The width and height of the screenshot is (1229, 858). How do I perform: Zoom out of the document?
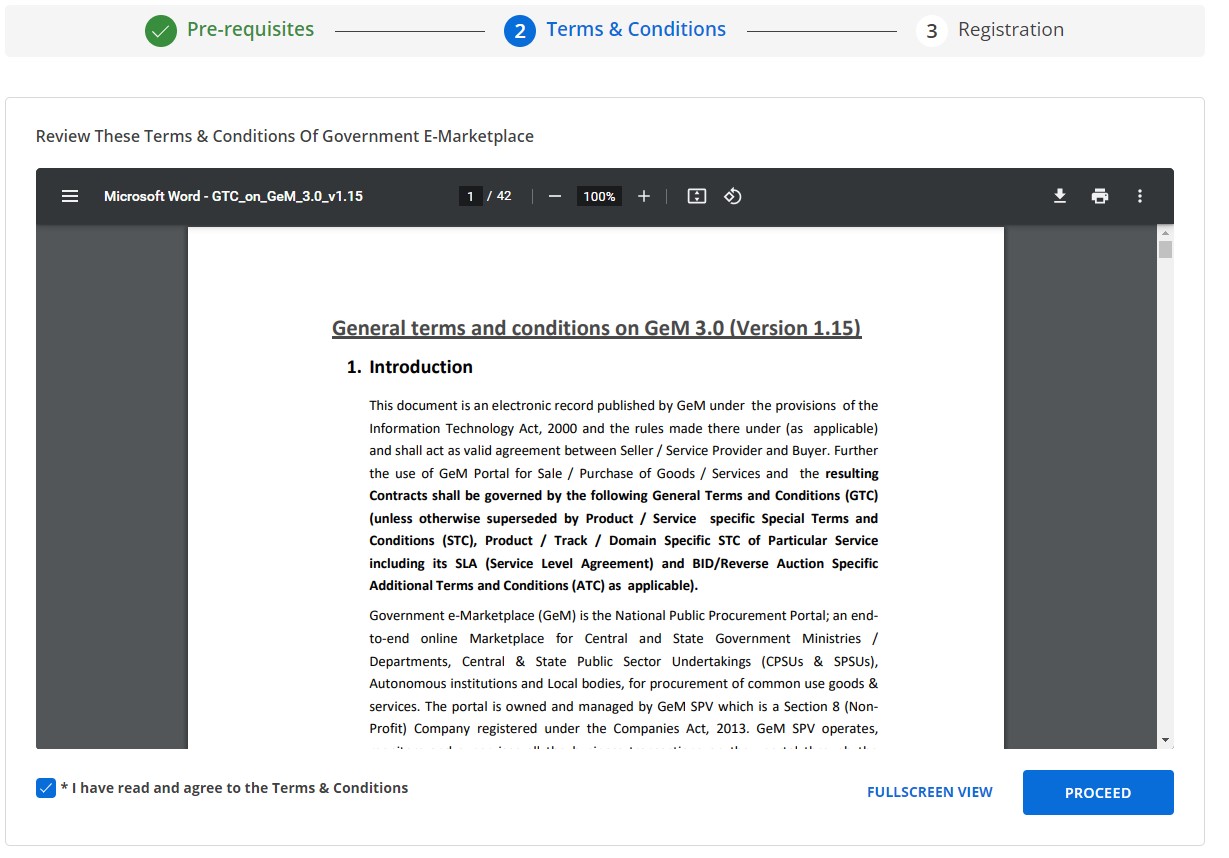click(555, 196)
